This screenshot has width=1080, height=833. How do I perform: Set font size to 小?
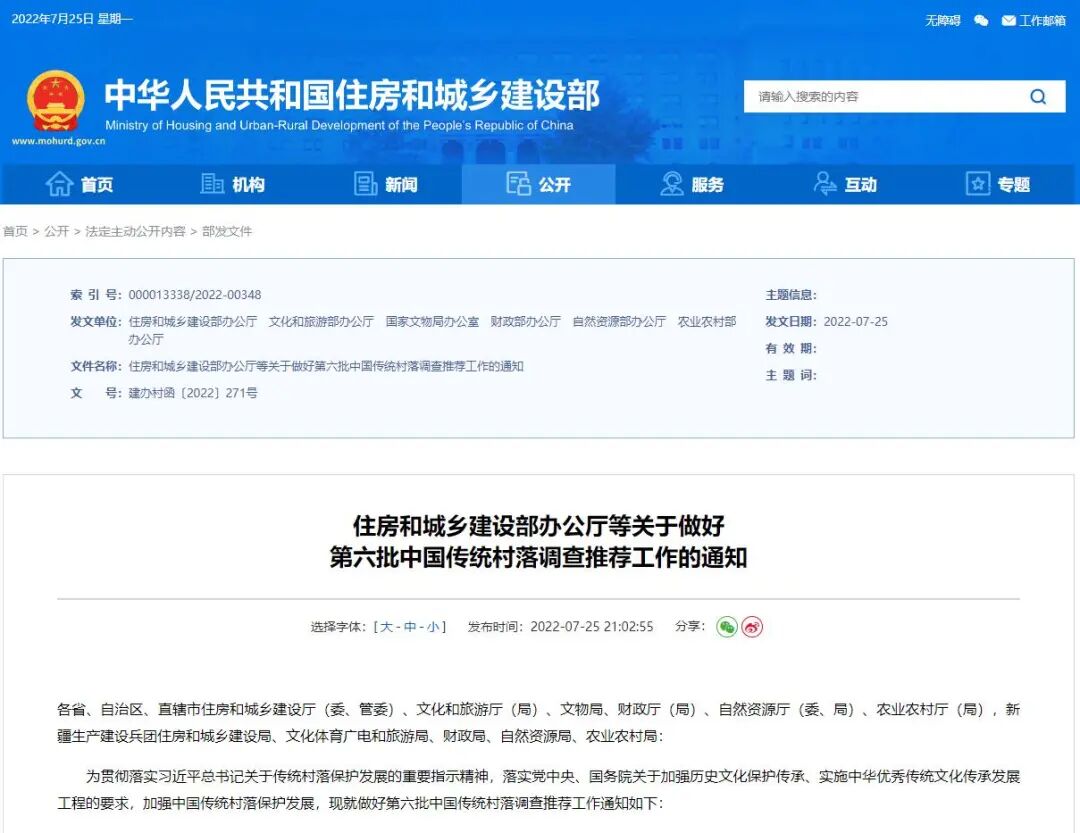pyautogui.click(x=433, y=627)
